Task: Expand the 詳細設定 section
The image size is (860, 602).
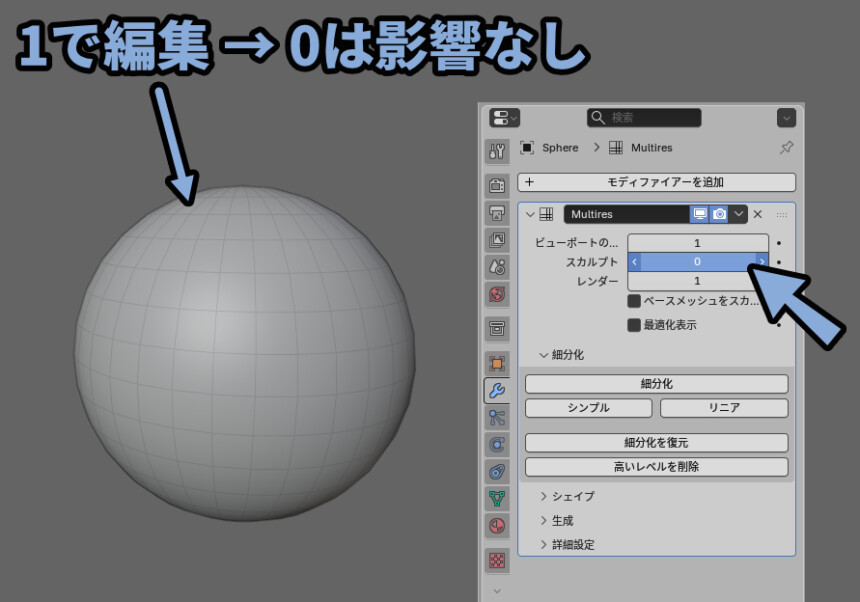Action: point(544,545)
